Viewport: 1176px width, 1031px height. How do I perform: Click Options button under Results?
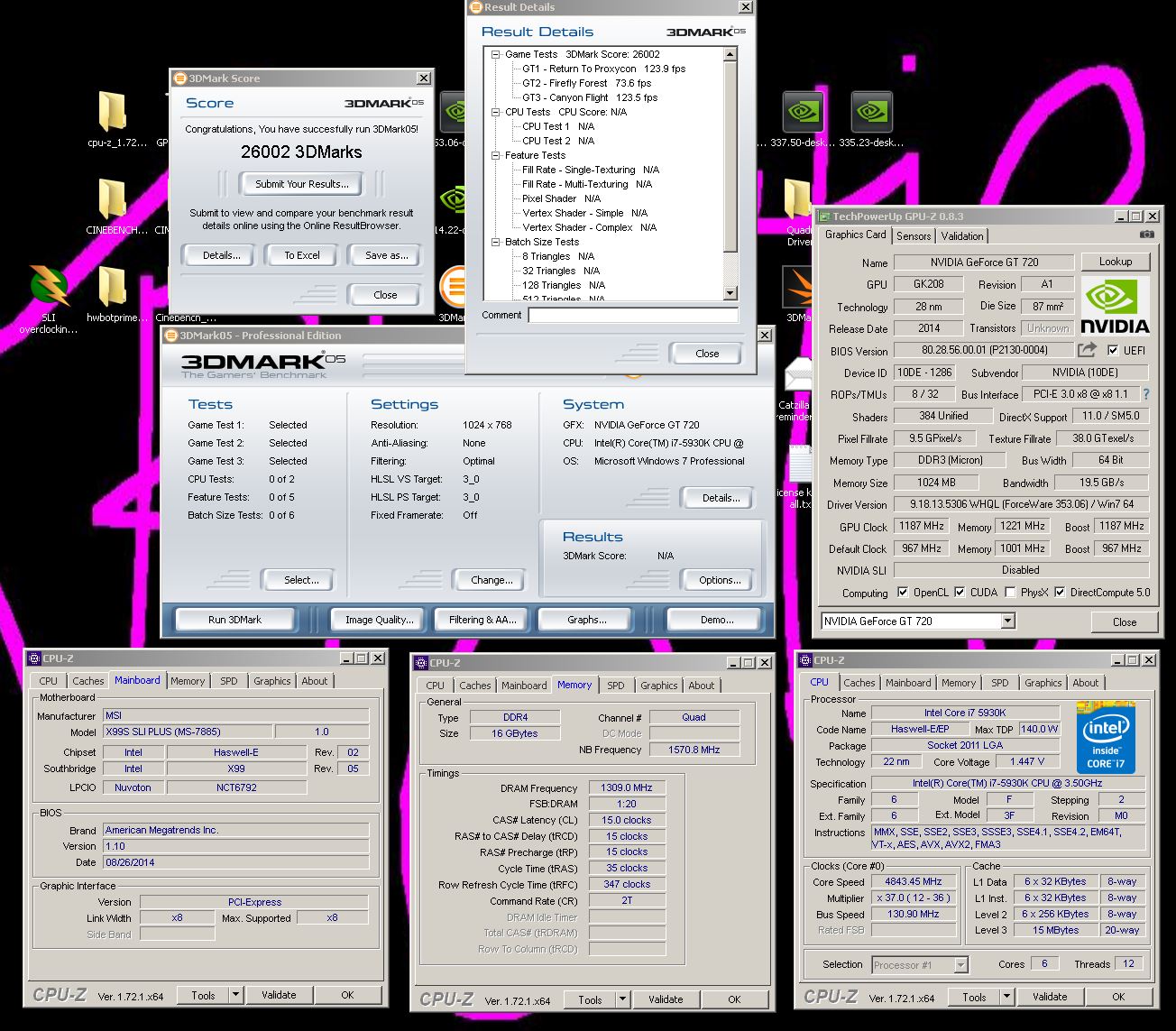(720, 580)
